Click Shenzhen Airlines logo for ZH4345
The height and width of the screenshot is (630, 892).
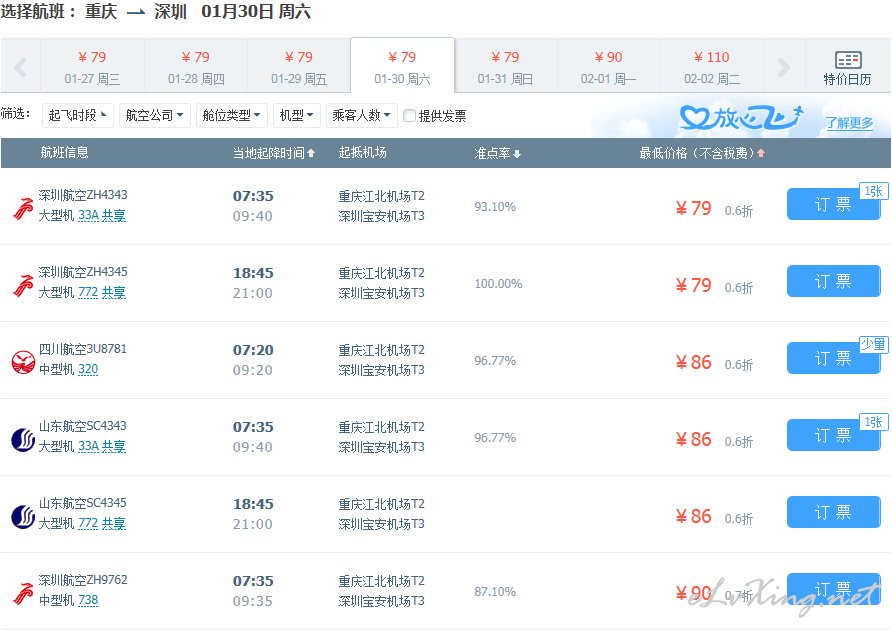tap(23, 285)
